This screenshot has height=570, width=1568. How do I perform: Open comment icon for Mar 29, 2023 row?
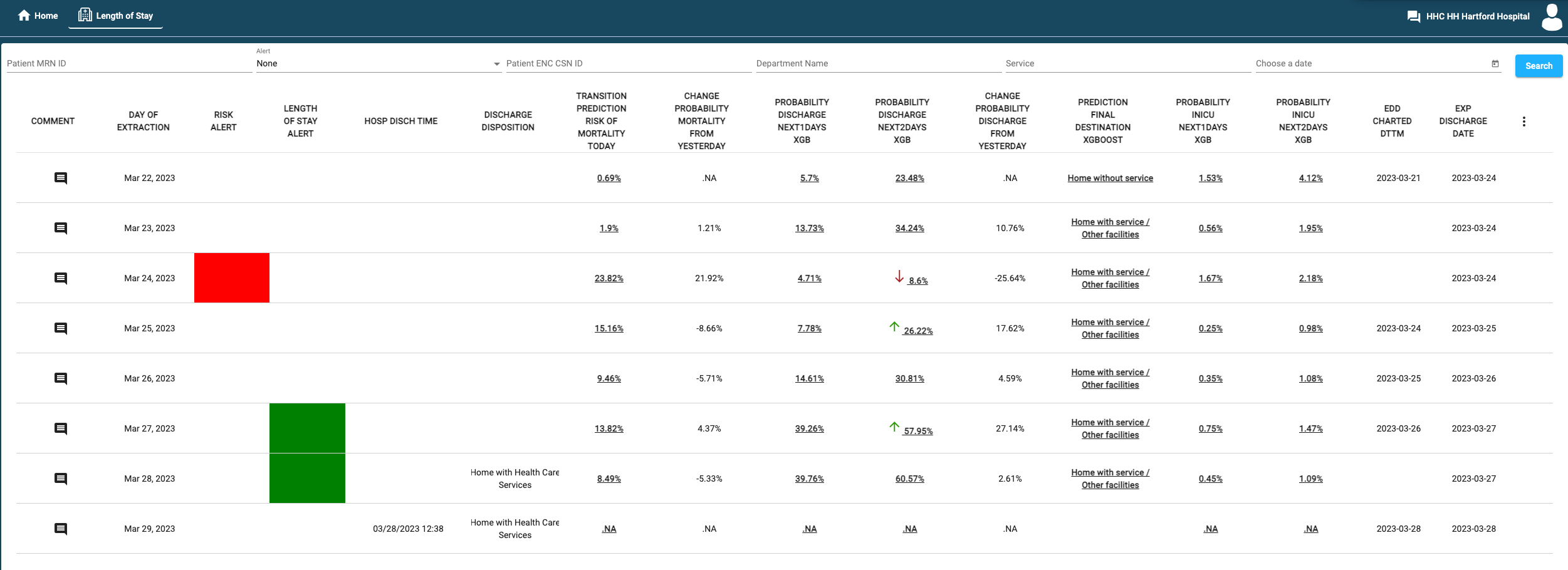pos(61,529)
